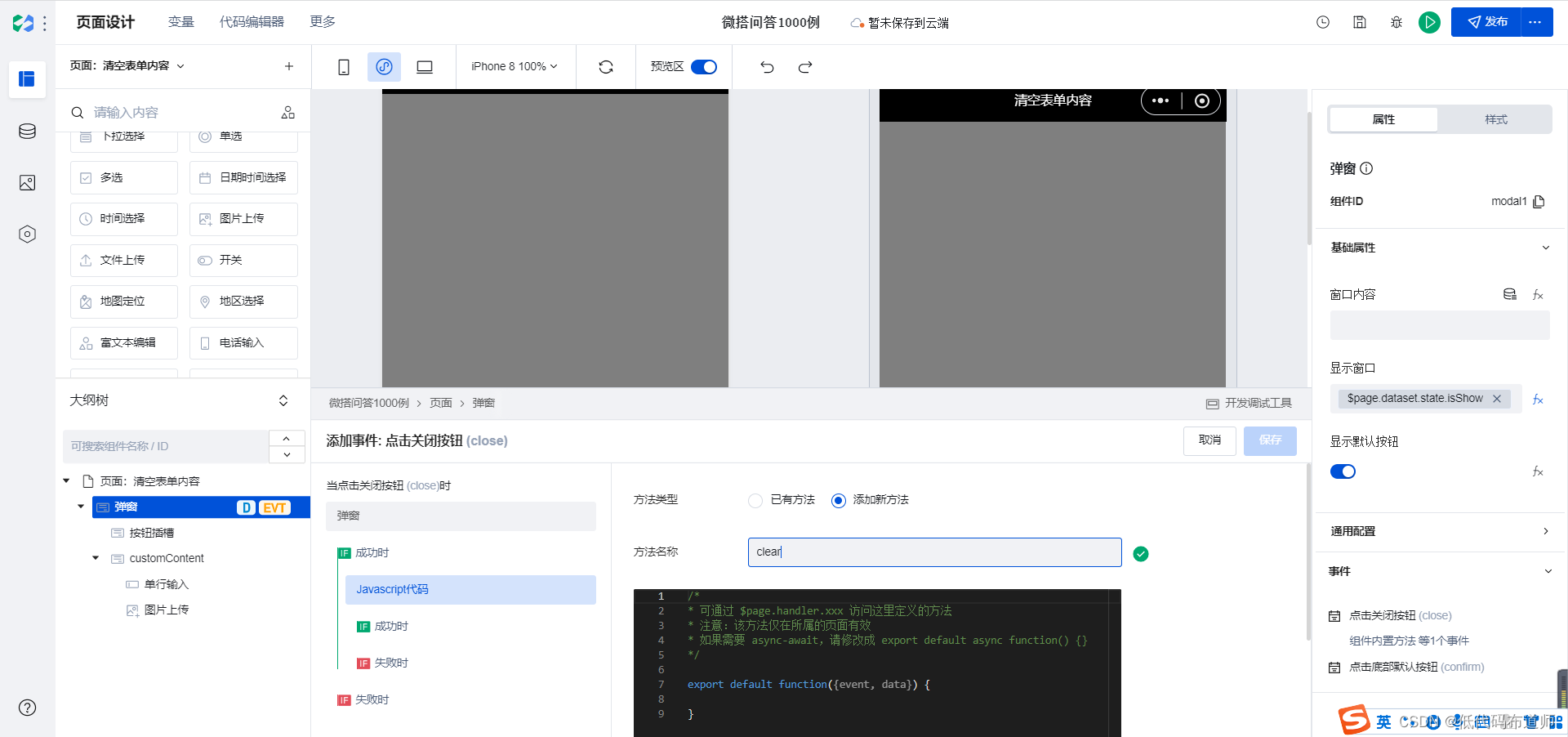
Task: Toggle the preview area switch
Action: [704, 67]
